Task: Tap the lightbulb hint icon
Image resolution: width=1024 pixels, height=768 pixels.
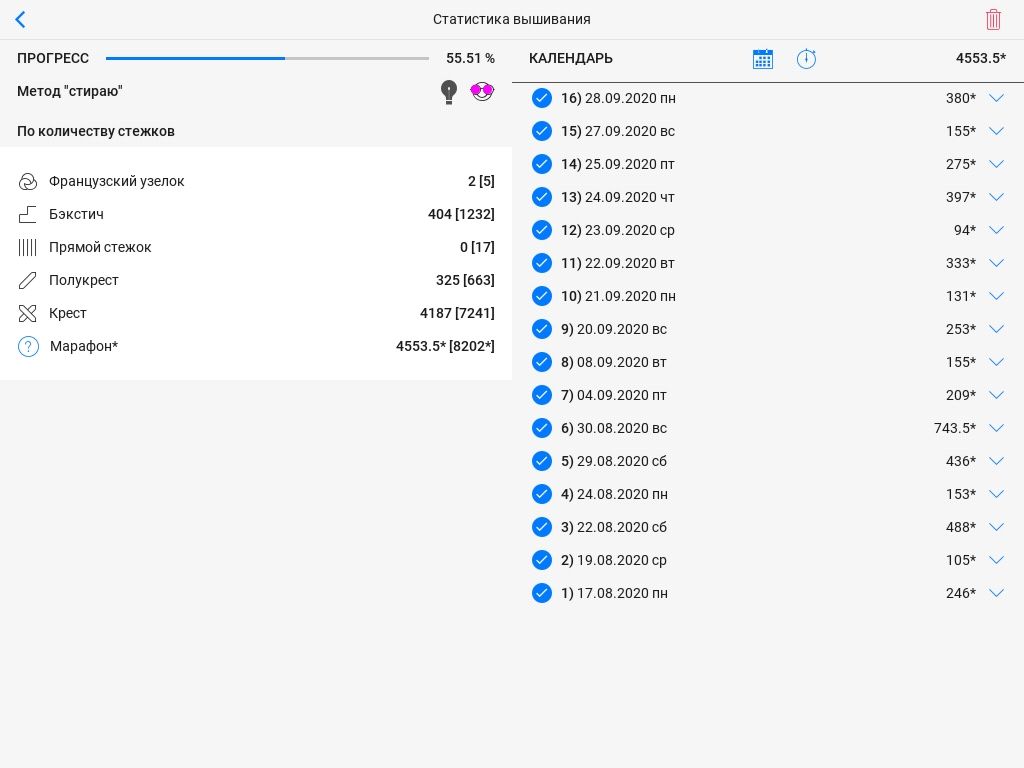Action: pos(449,92)
